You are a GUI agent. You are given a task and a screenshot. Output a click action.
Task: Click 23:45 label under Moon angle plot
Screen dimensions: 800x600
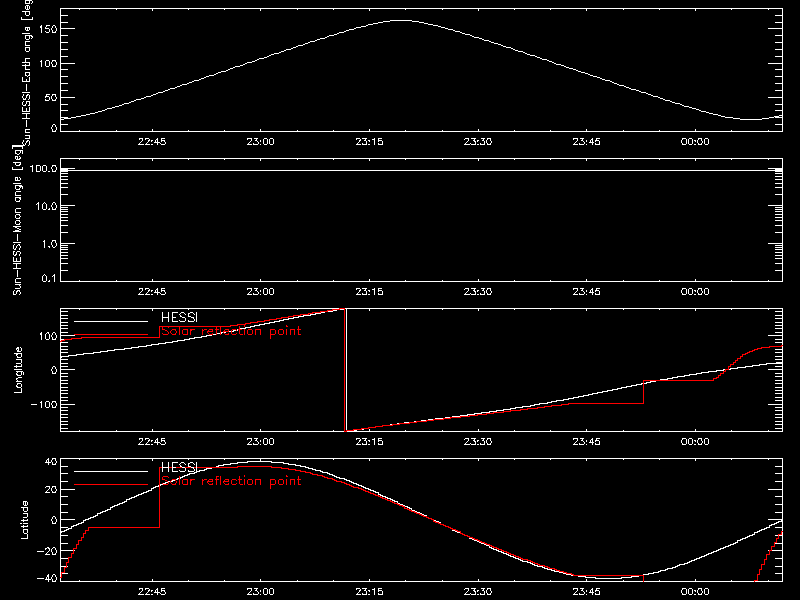coord(587,292)
